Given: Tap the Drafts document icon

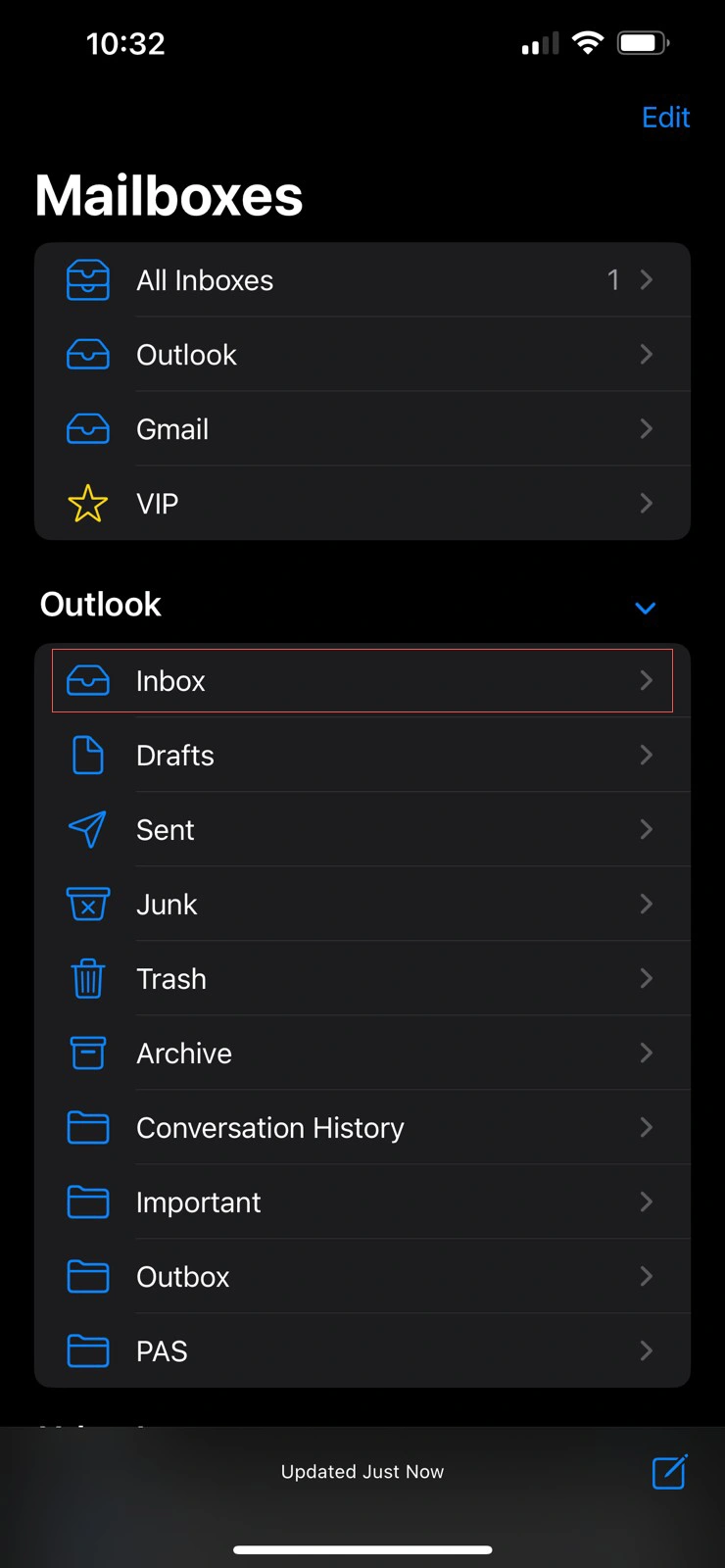Looking at the screenshot, I should (88, 756).
